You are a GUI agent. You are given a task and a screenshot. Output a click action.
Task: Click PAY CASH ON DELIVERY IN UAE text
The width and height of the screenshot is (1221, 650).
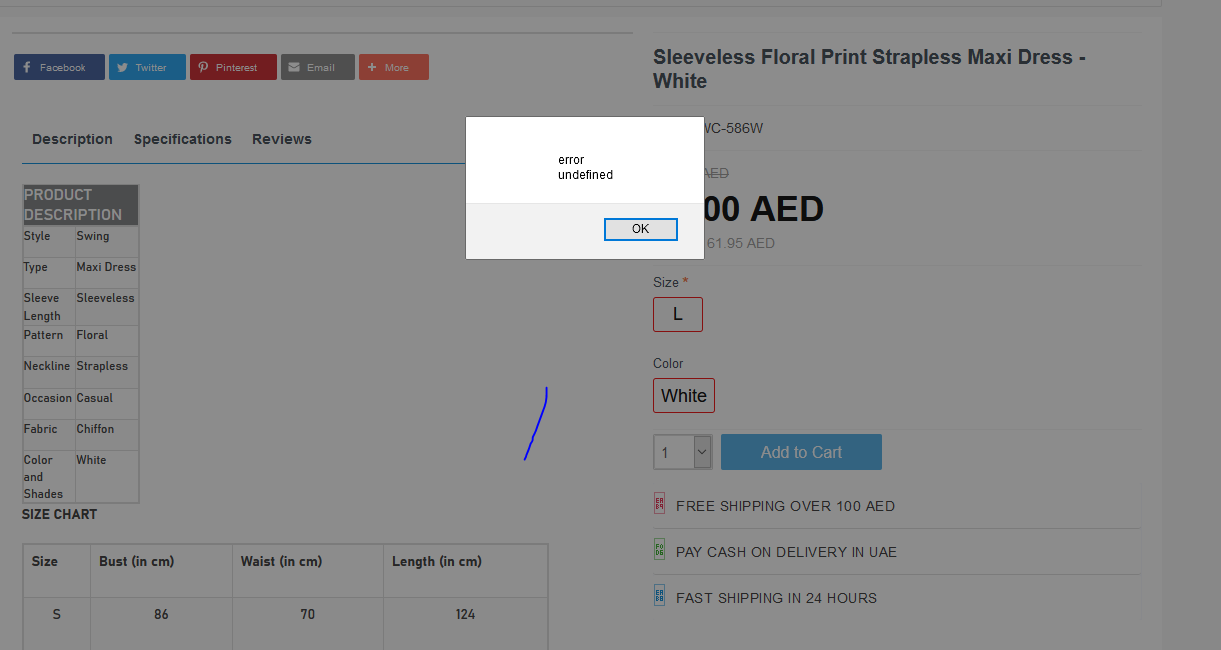[786, 552]
